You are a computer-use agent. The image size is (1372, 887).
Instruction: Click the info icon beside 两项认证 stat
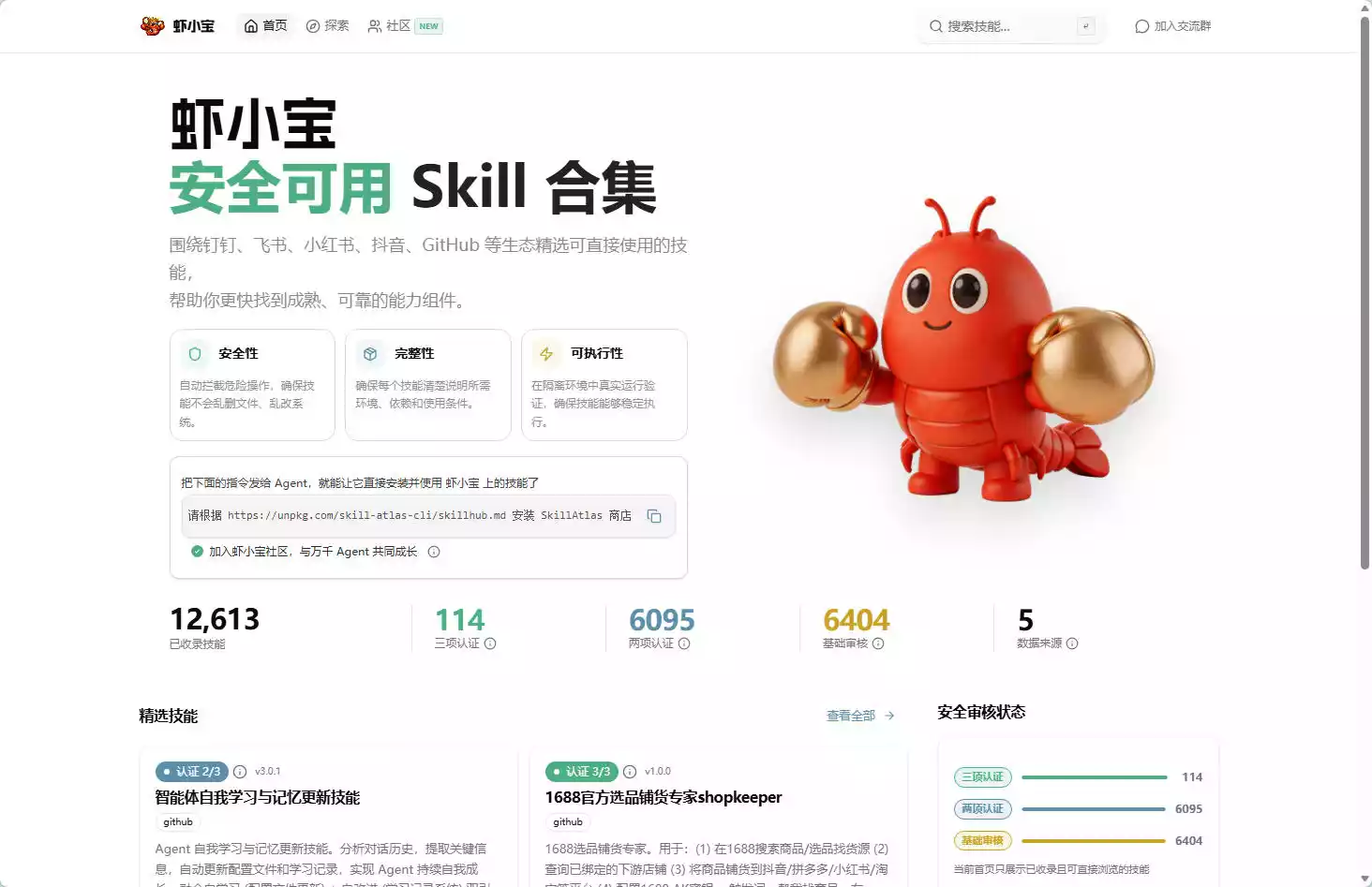point(684,643)
